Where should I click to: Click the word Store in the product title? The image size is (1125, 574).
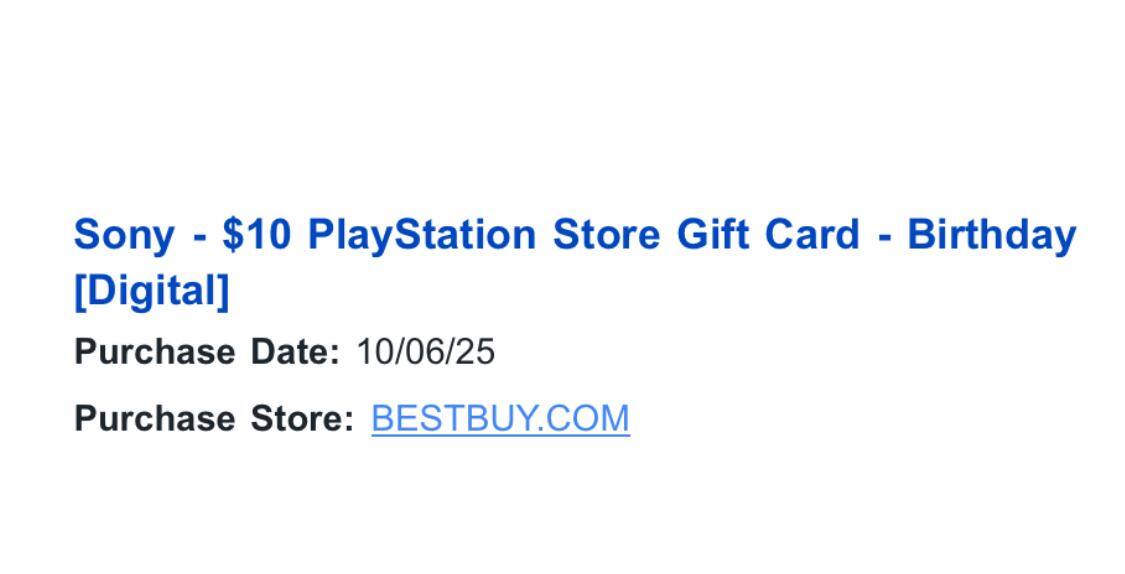coord(606,235)
